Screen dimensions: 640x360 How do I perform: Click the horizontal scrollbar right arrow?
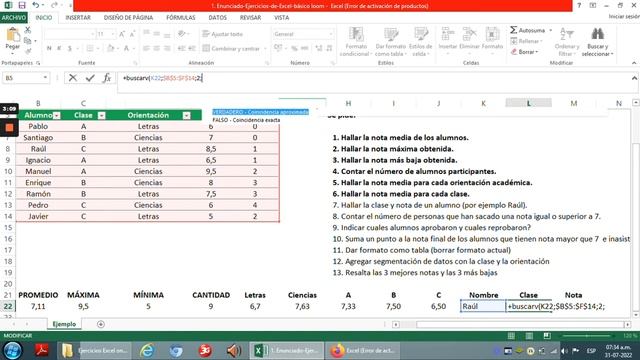pyautogui.click(x=627, y=324)
